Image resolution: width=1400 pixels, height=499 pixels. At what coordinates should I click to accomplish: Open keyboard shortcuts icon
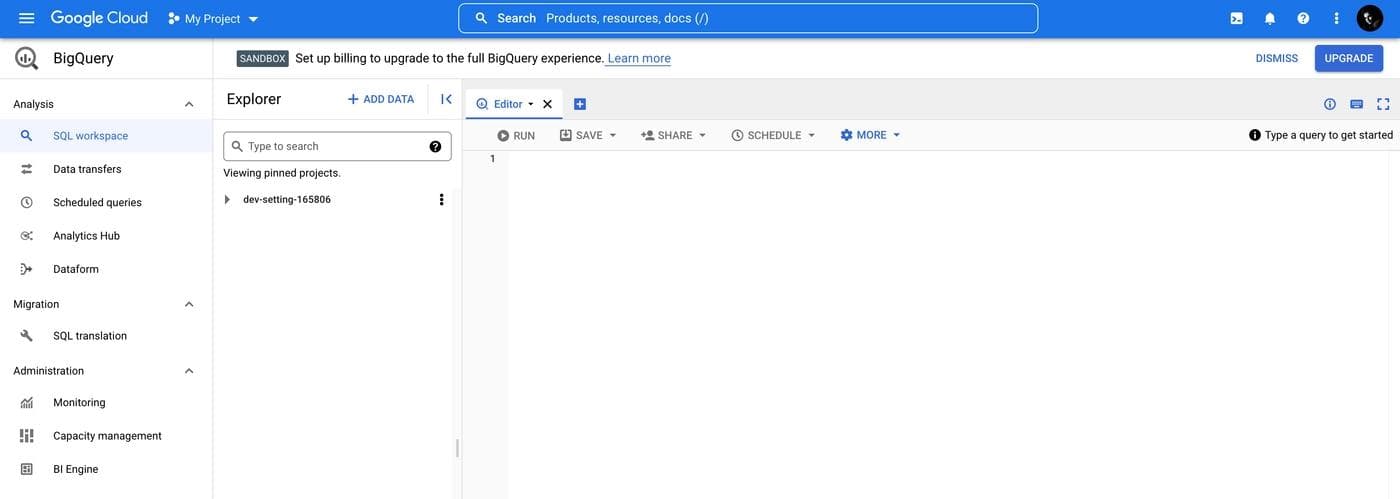pyautogui.click(x=1356, y=104)
